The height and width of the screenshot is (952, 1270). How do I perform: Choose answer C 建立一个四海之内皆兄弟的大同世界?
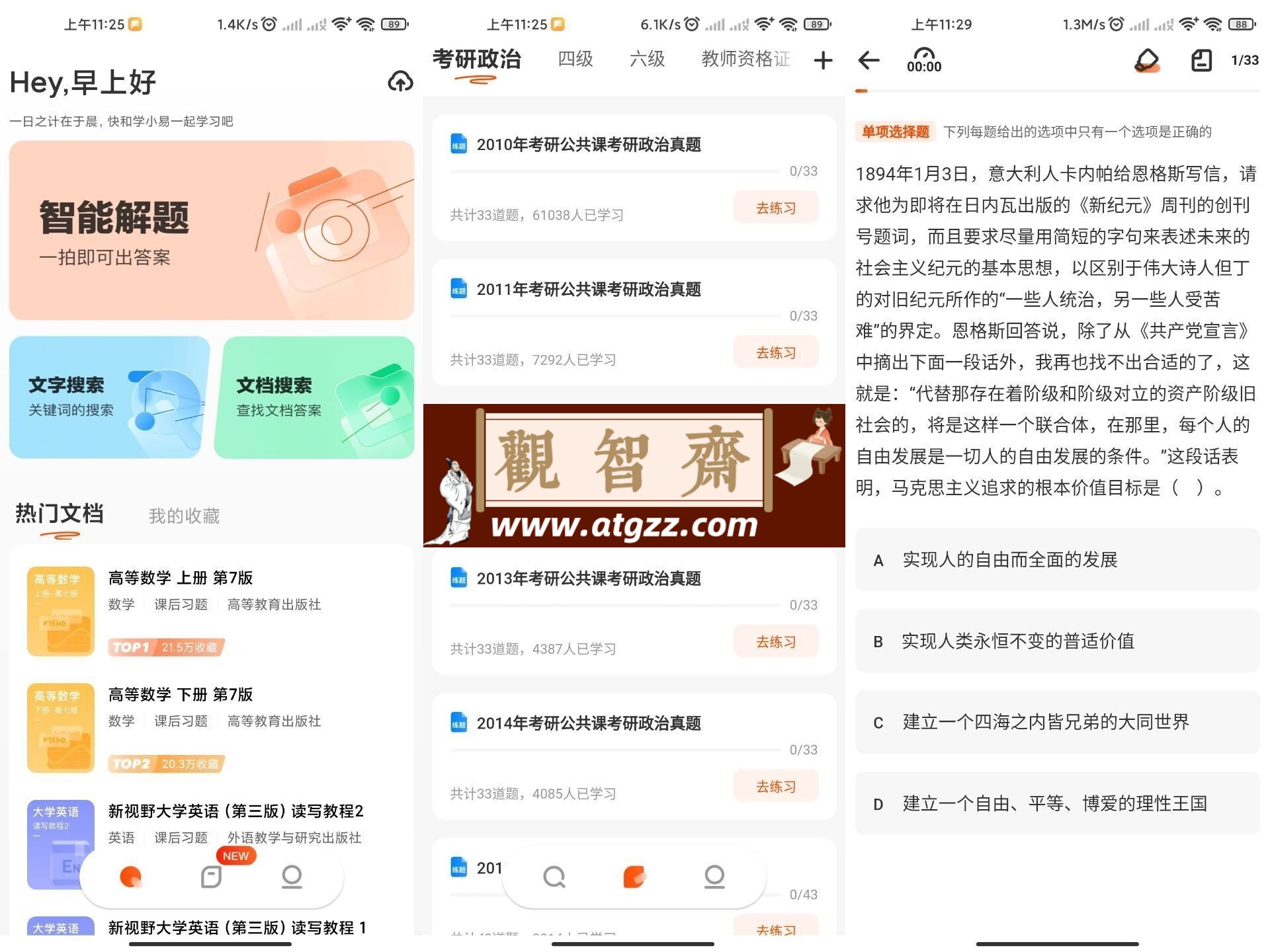tap(1057, 722)
